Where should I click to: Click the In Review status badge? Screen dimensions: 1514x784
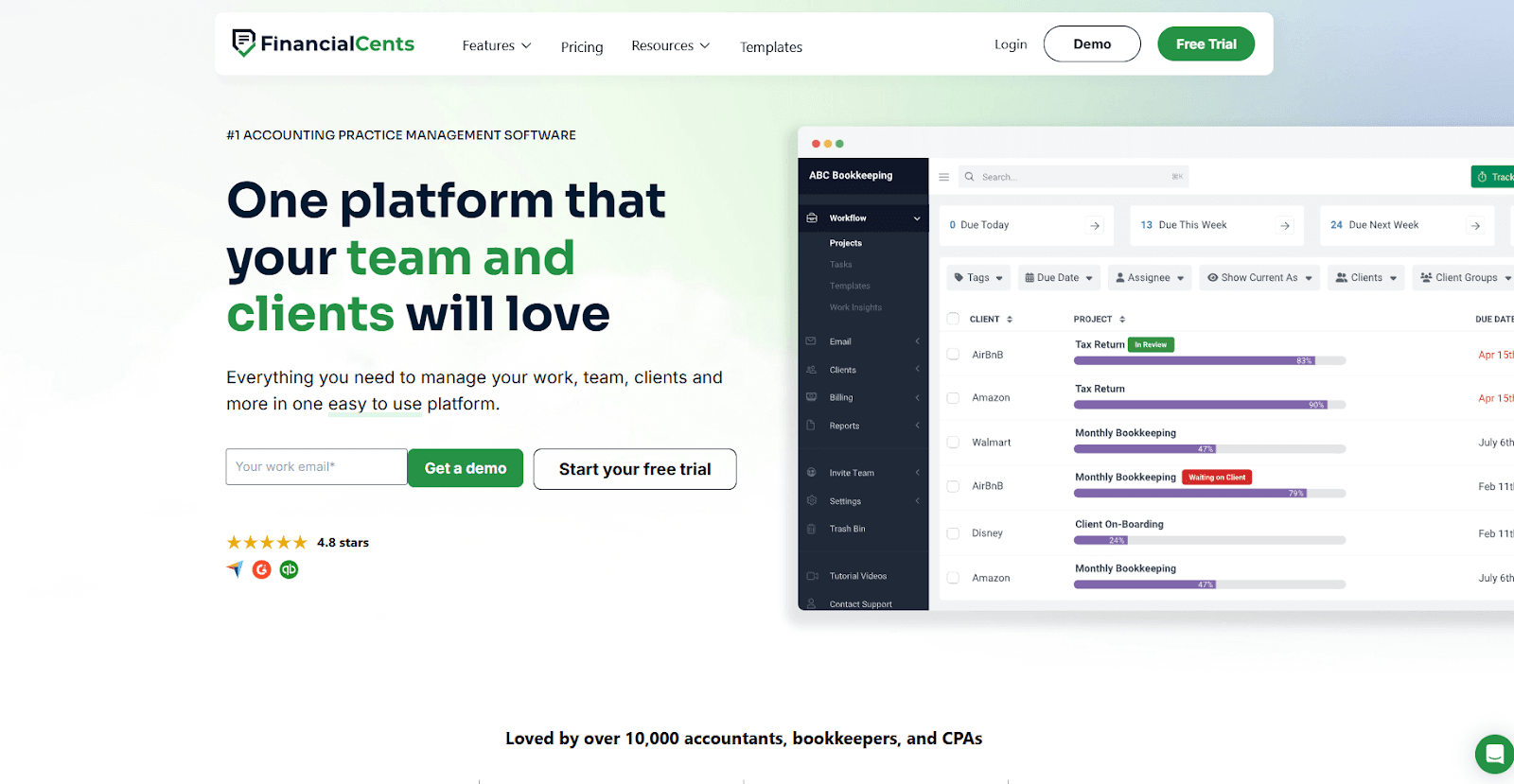click(x=1151, y=345)
